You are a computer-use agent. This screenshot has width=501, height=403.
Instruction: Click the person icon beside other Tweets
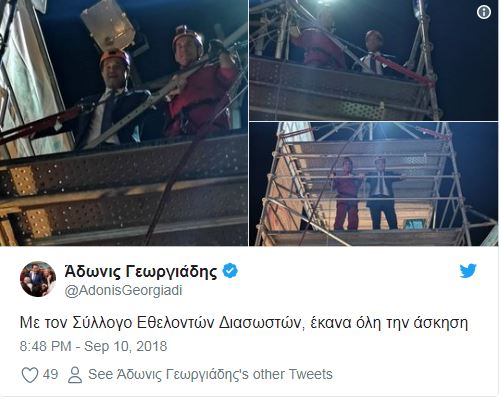[x=75, y=375]
